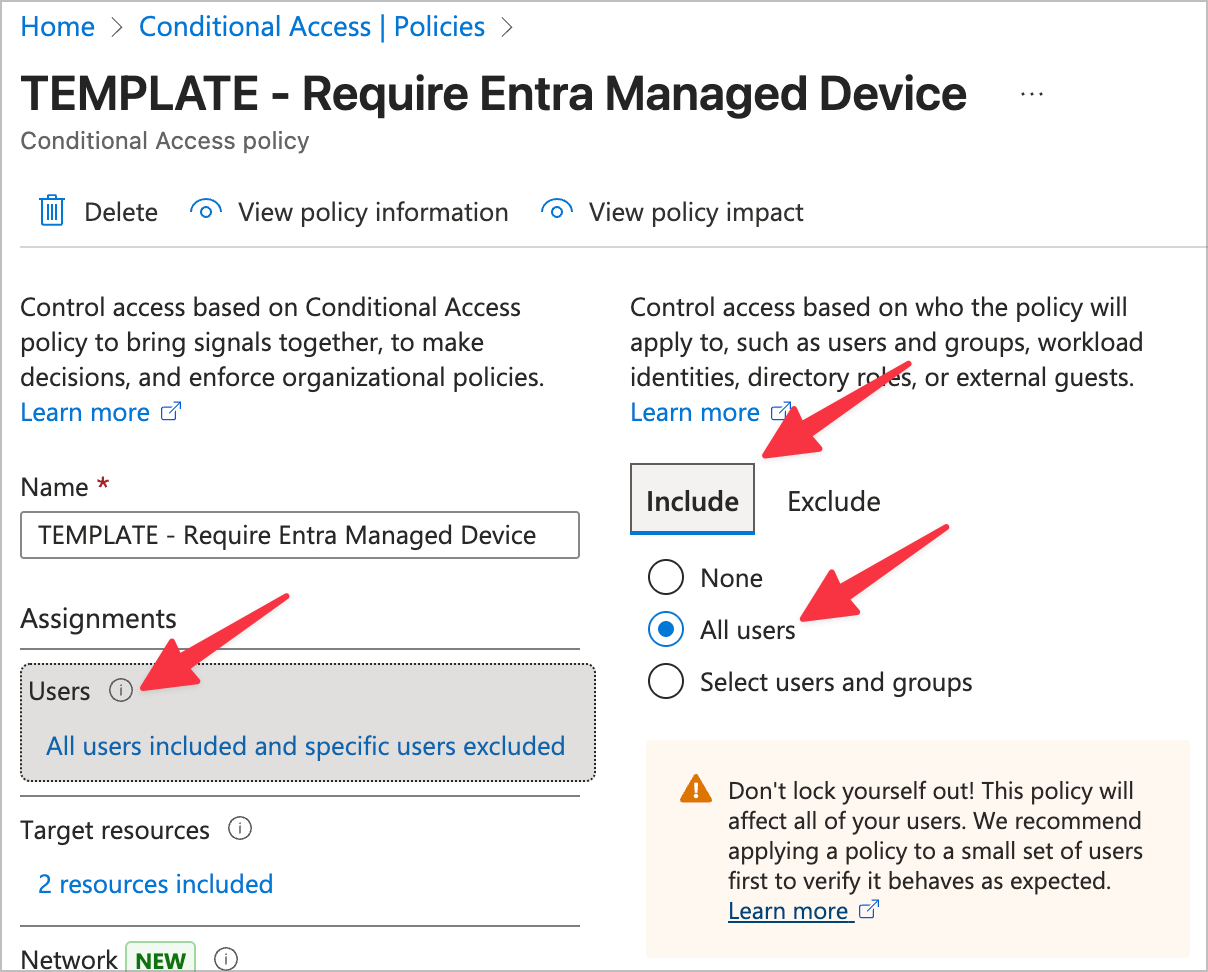Image resolution: width=1208 pixels, height=972 pixels.
Task: Select the None radio button
Action: 666,578
